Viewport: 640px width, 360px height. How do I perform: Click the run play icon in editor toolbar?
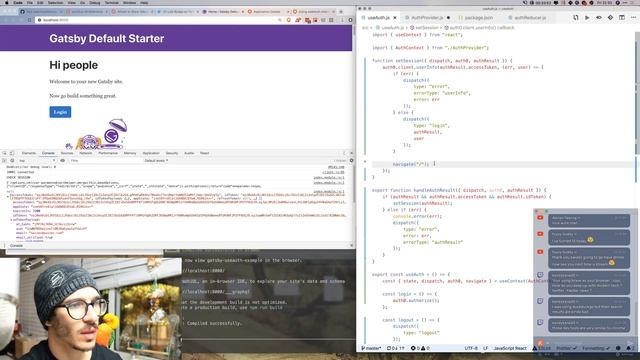pyautogui.click(x=587, y=18)
